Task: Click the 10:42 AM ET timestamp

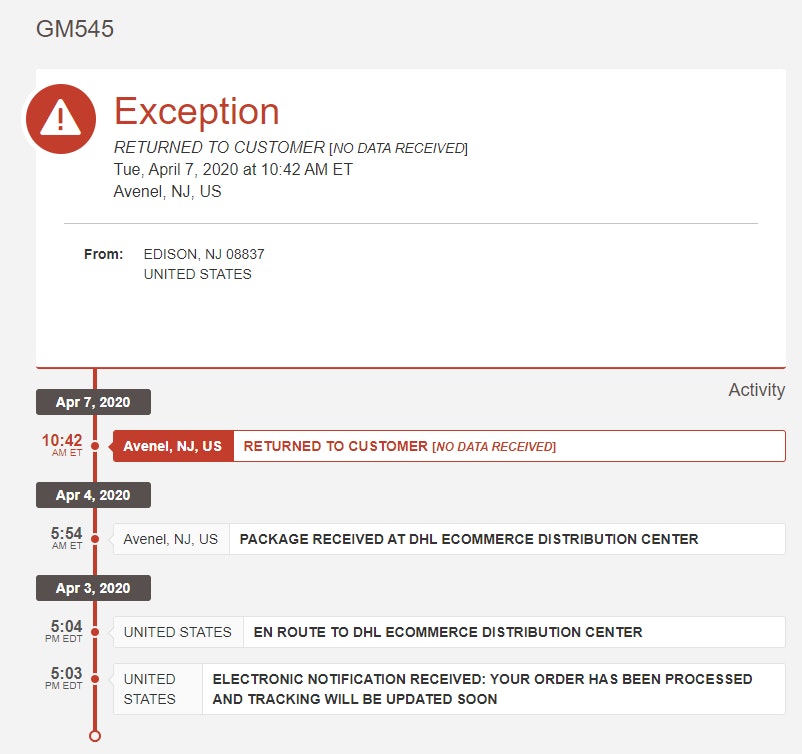Action: click(x=61, y=444)
